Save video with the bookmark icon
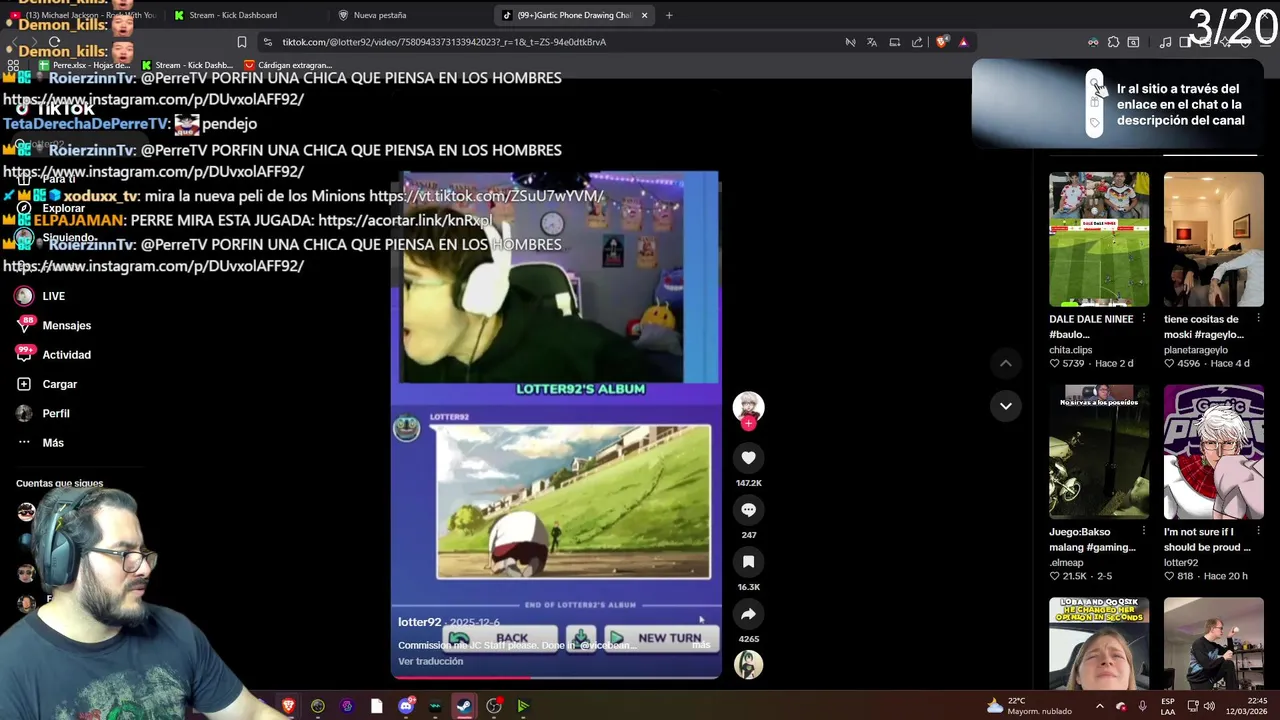This screenshot has height=720, width=1280. click(x=748, y=562)
